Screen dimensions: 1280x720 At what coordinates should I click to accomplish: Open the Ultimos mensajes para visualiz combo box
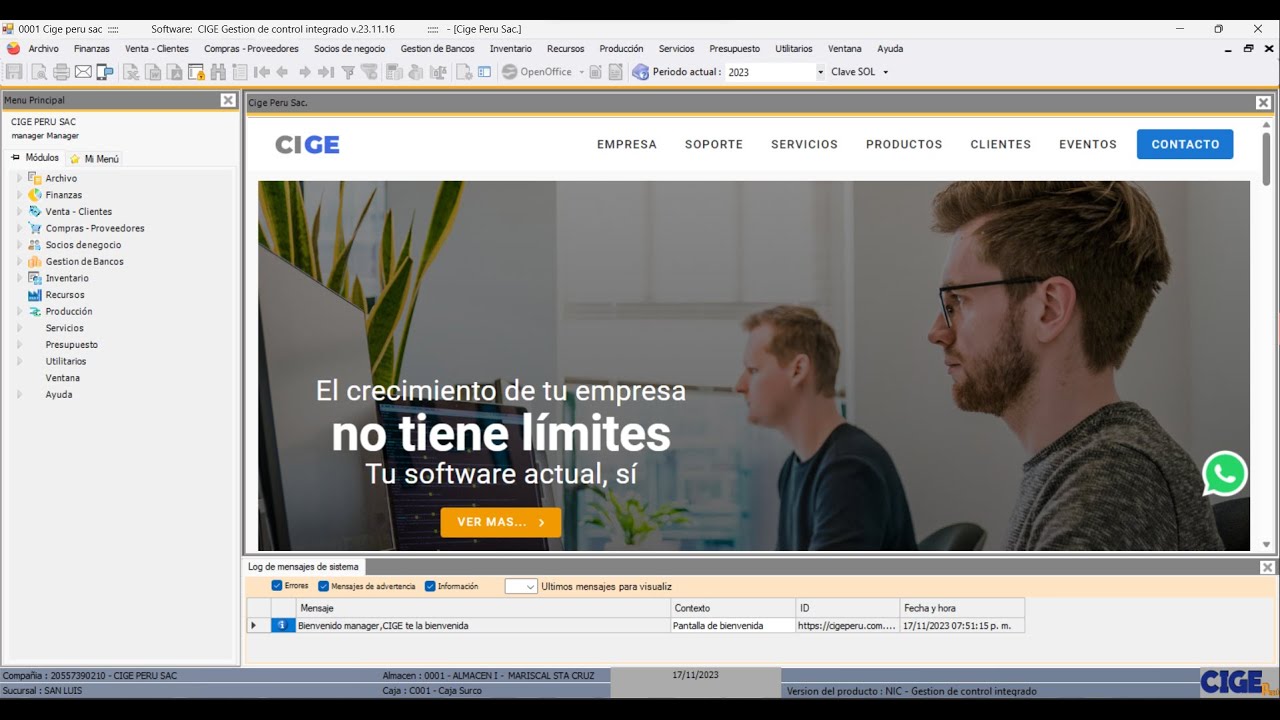coord(521,587)
